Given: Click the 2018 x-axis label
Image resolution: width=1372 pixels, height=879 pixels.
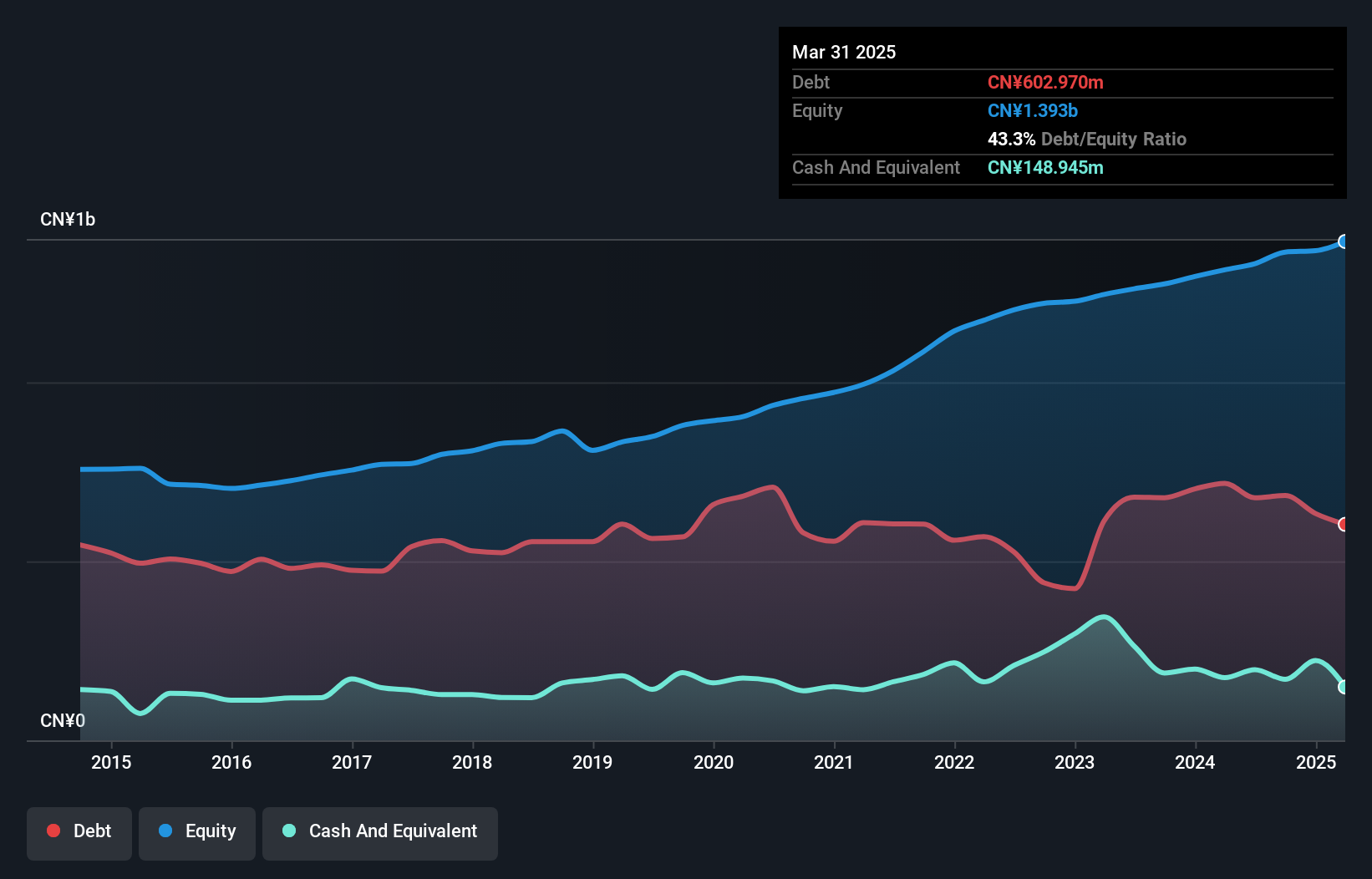Looking at the screenshot, I should 472,762.
